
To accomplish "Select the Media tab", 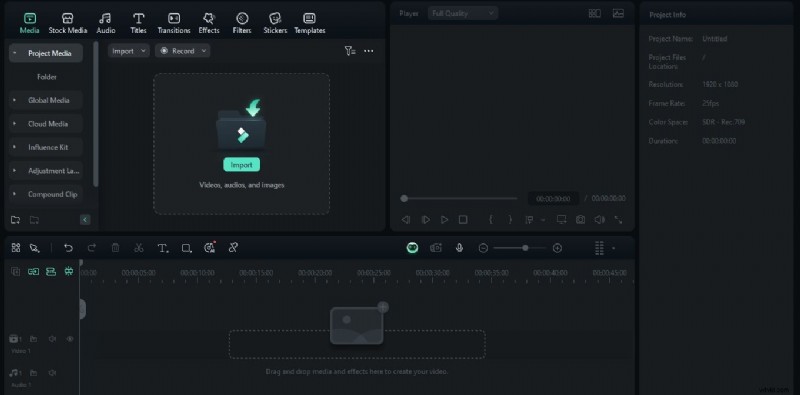I will [x=30, y=23].
